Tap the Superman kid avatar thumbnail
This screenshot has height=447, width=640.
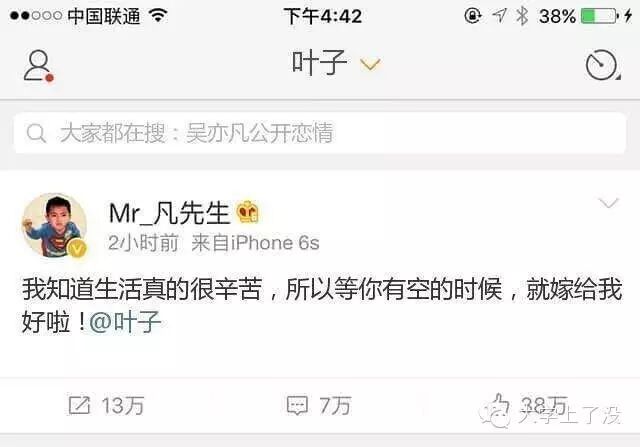(x=54, y=226)
